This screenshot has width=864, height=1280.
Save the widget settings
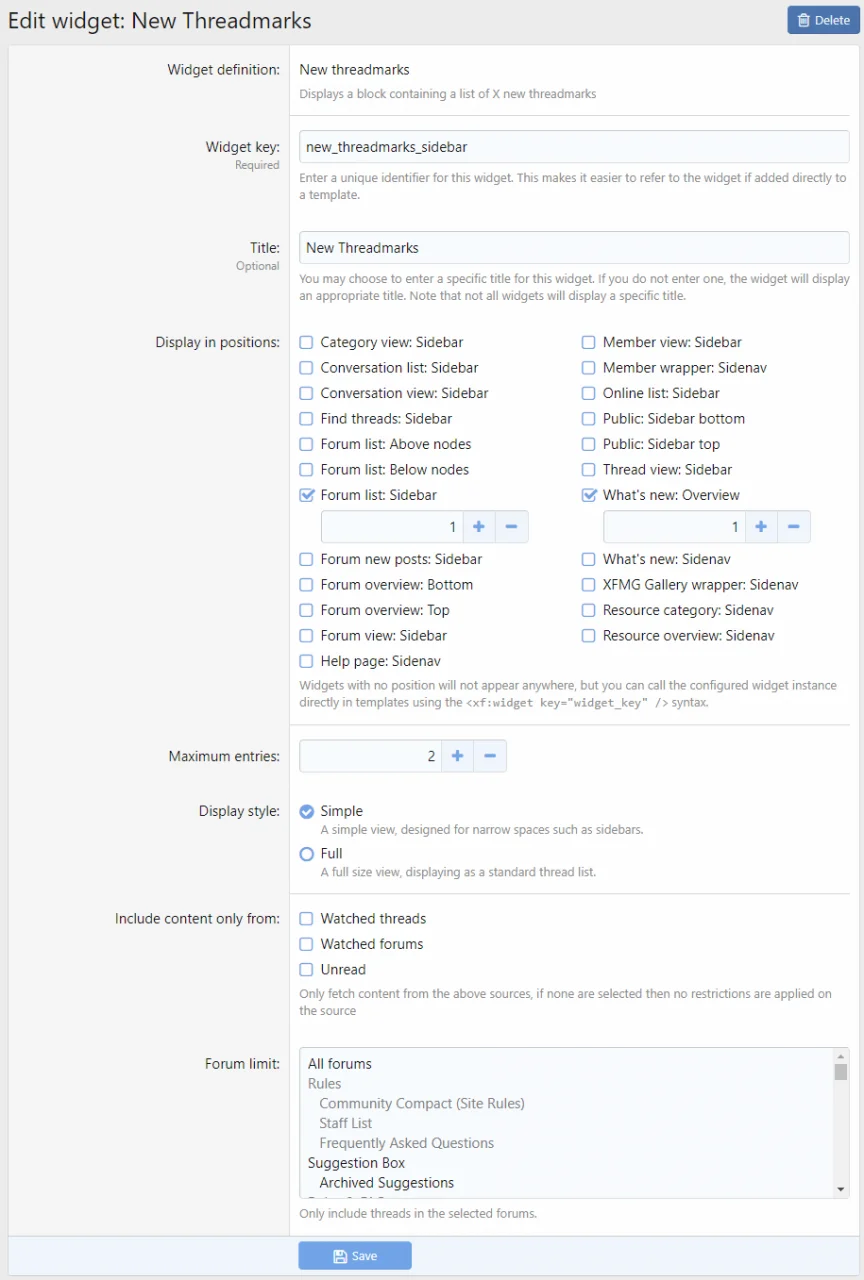[355, 1256]
